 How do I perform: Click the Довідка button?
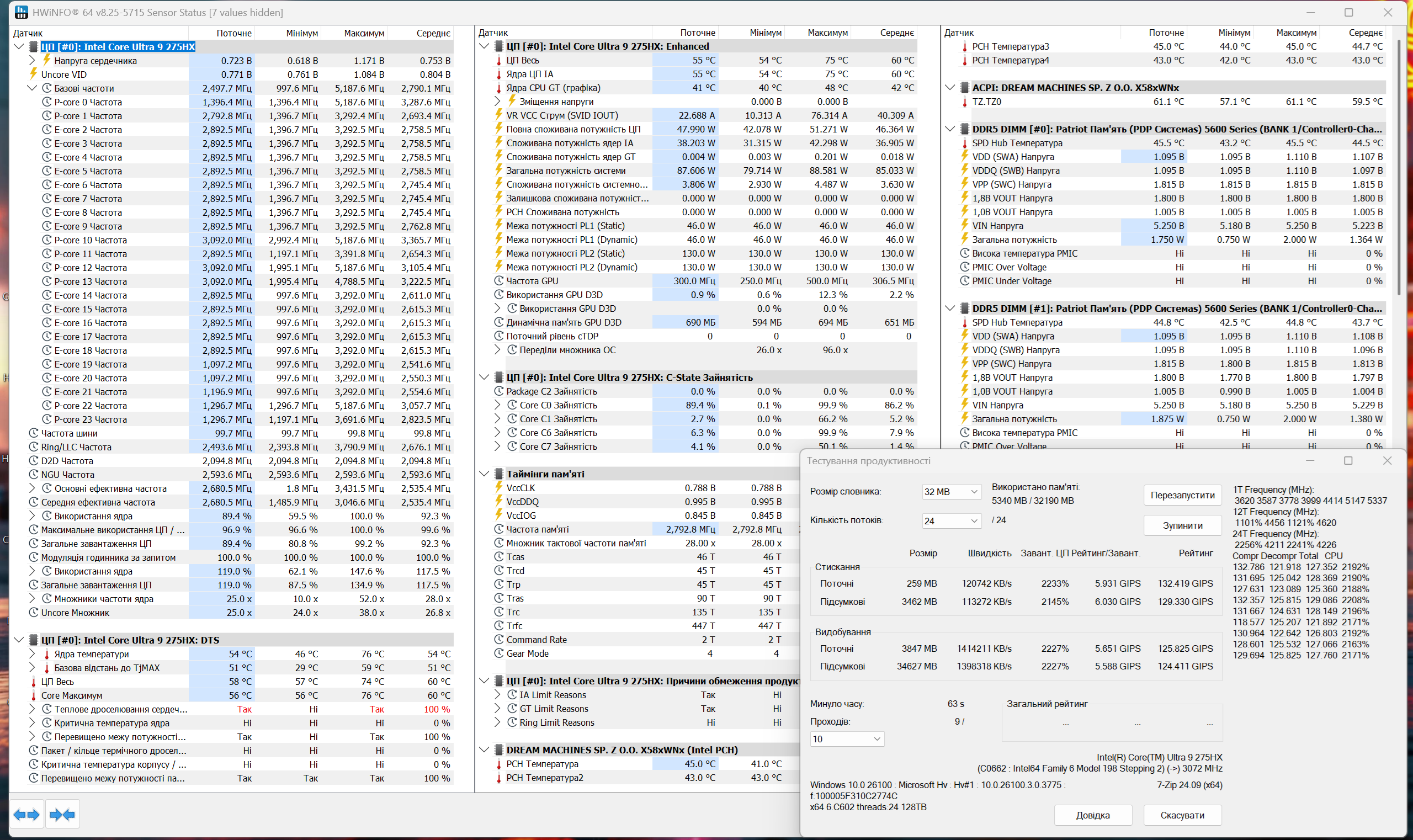coord(1092,815)
